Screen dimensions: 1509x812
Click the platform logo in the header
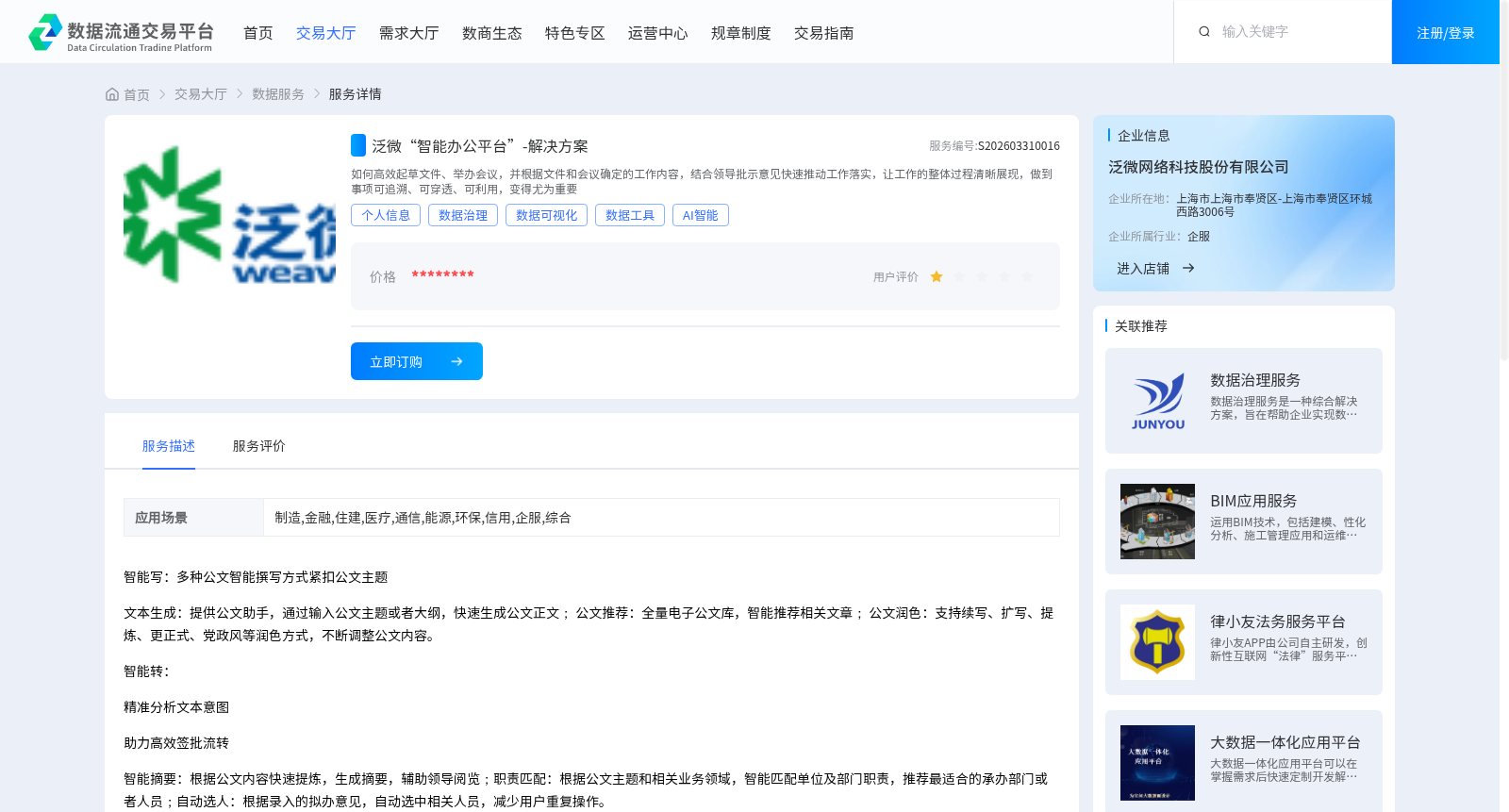point(121,32)
